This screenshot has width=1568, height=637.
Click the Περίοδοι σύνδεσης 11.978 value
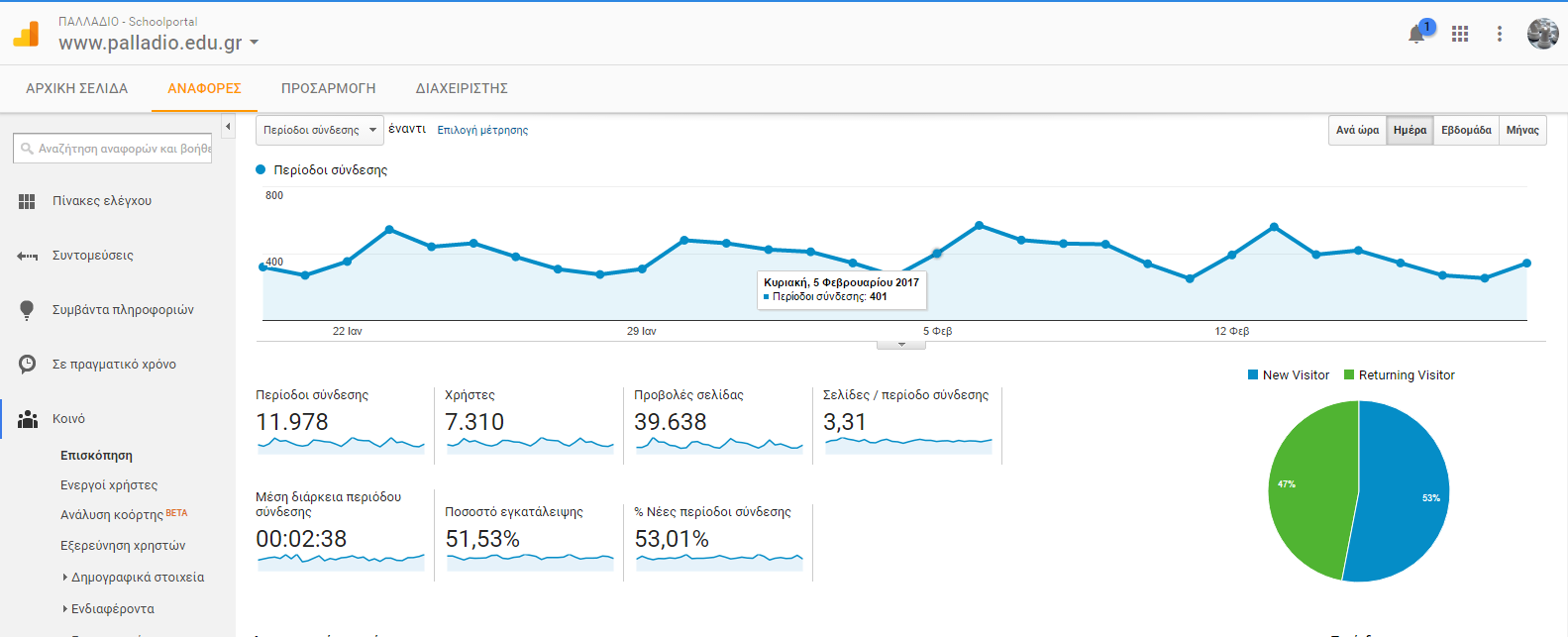coord(292,422)
